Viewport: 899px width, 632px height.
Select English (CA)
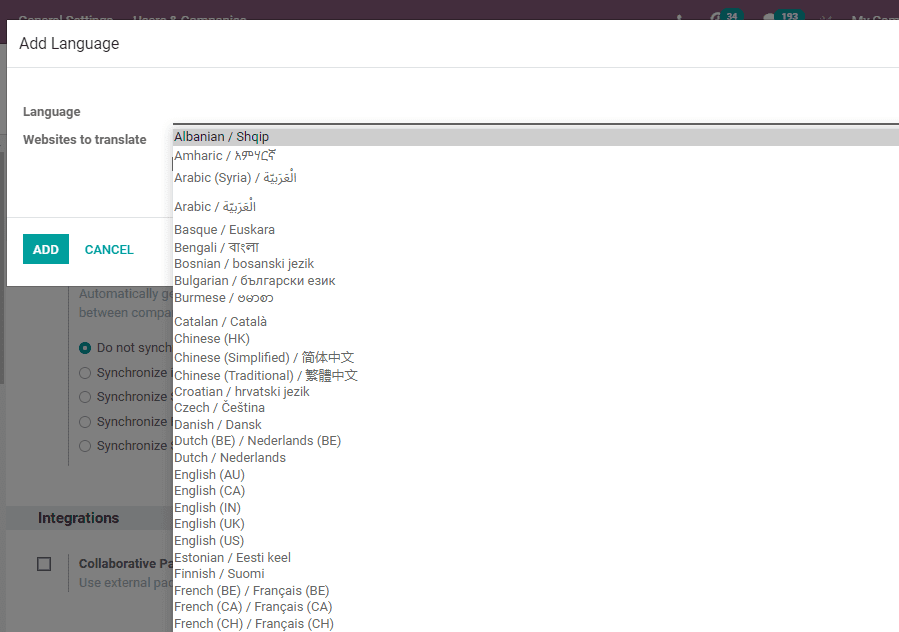536,491
